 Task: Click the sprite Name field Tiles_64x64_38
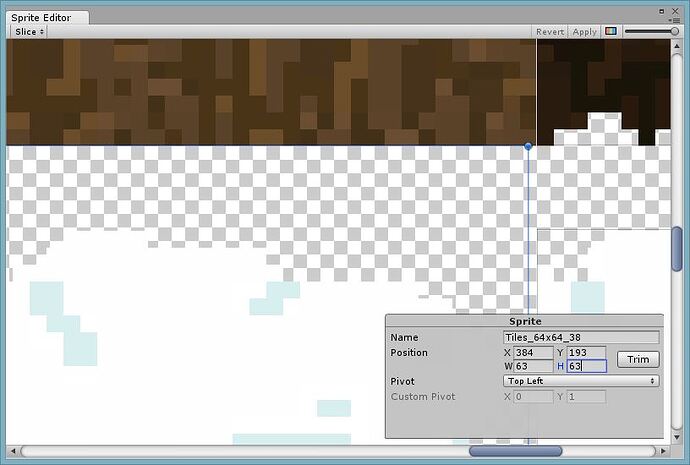click(581, 337)
